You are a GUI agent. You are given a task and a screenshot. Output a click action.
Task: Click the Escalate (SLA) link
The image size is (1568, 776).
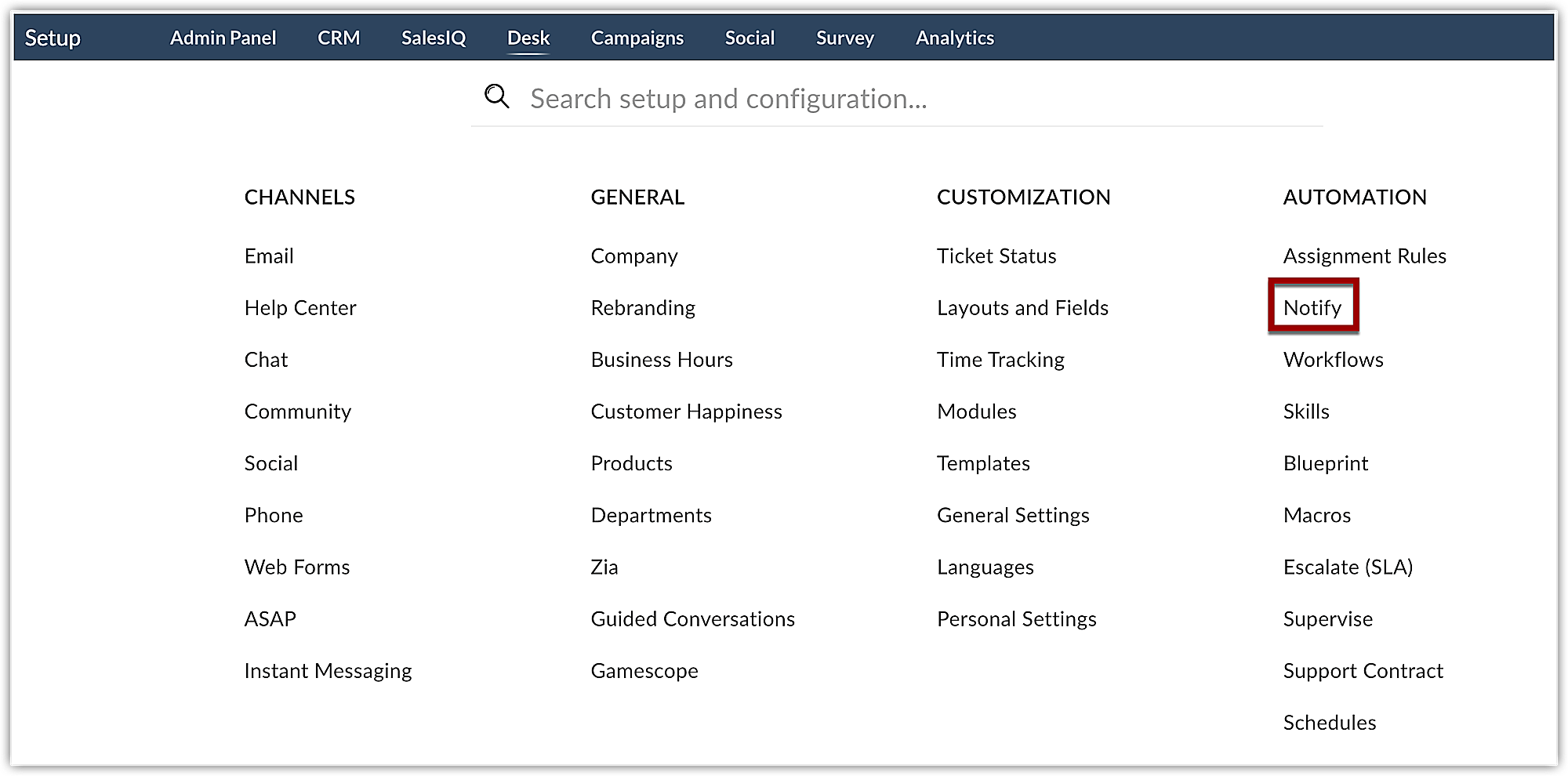coord(1348,567)
